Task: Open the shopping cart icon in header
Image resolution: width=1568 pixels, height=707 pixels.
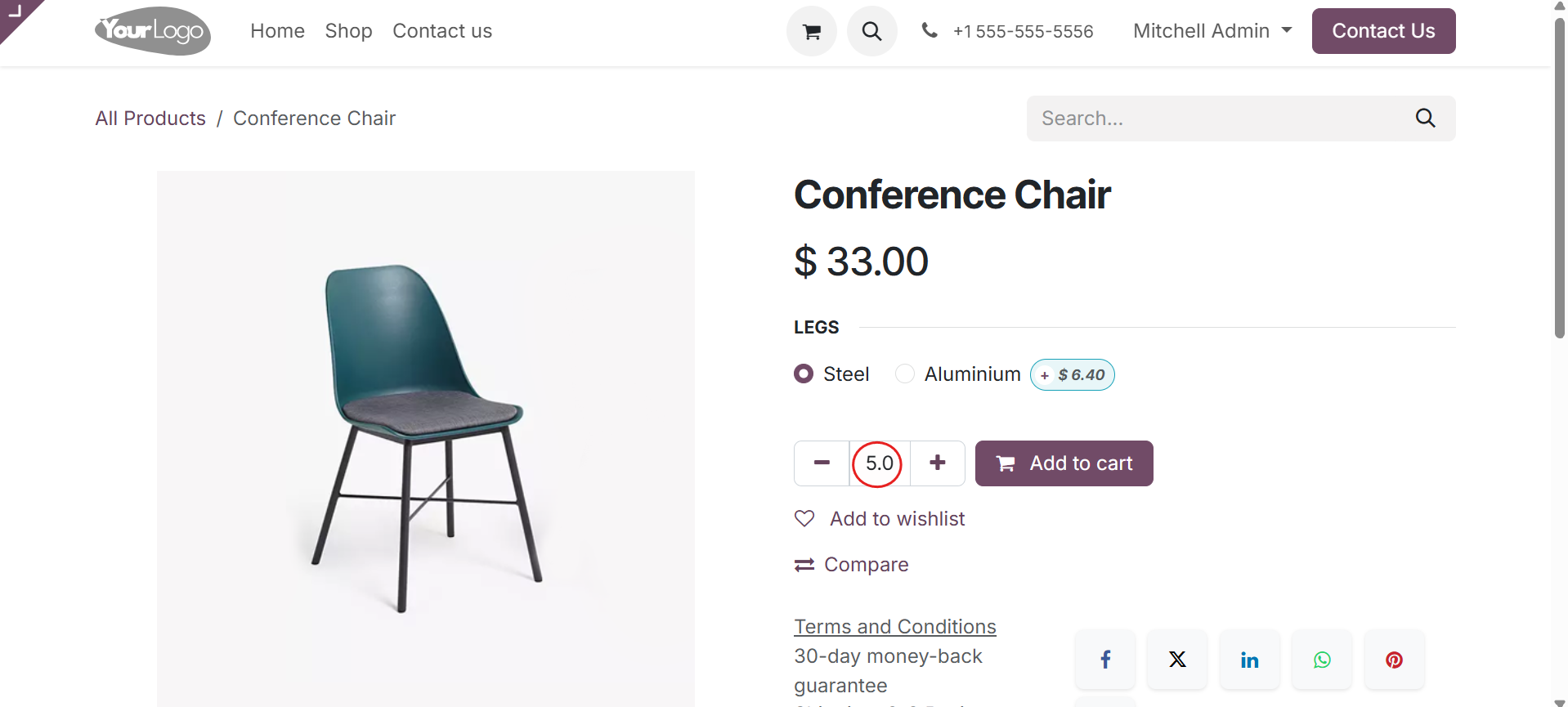Action: pyautogui.click(x=811, y=31)
